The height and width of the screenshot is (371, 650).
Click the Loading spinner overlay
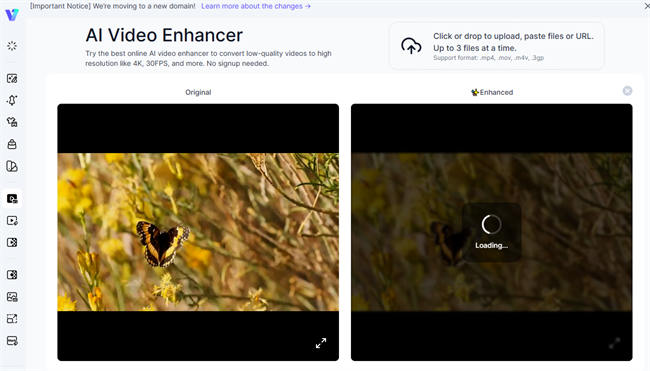pos(492,232)
